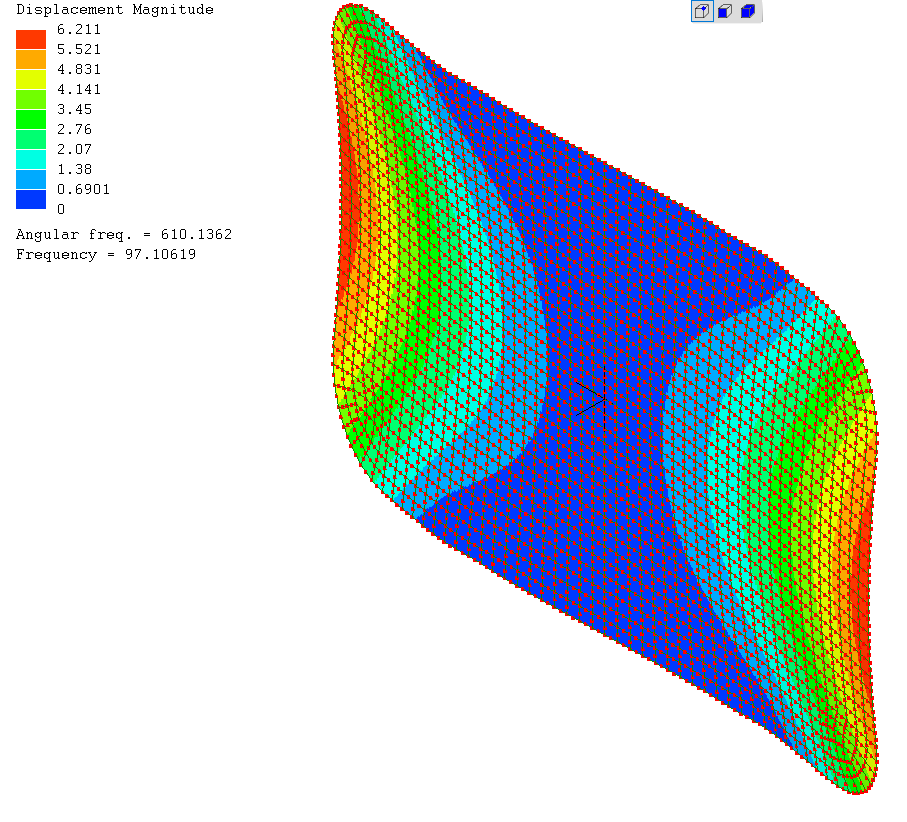Click the legend value 0.6901
This screenshot has height=822, width=907.
[83, 189]
